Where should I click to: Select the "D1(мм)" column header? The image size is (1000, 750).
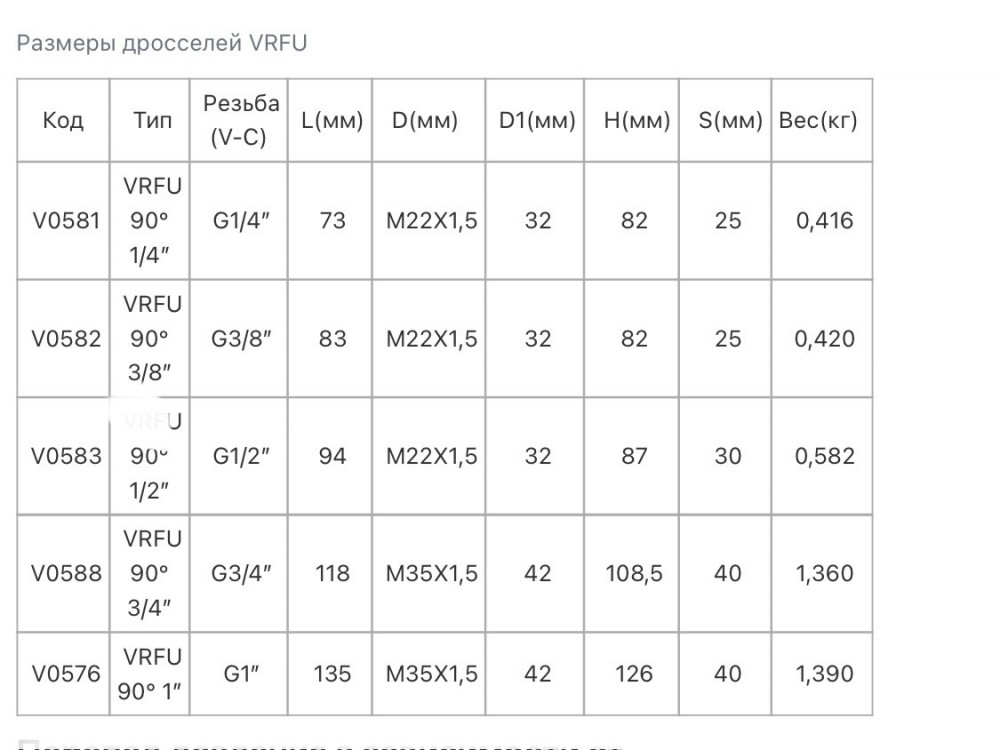click(537, 121)
